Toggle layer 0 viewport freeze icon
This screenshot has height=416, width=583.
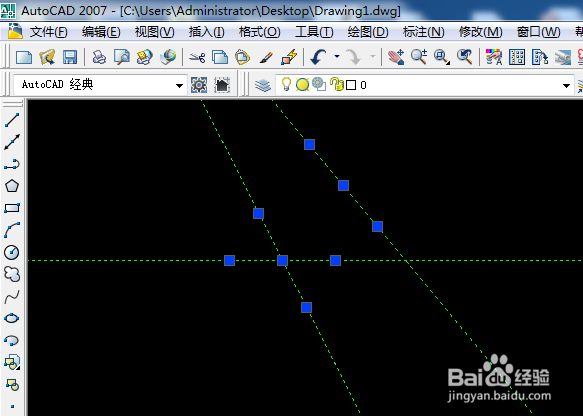click(319, 84)
